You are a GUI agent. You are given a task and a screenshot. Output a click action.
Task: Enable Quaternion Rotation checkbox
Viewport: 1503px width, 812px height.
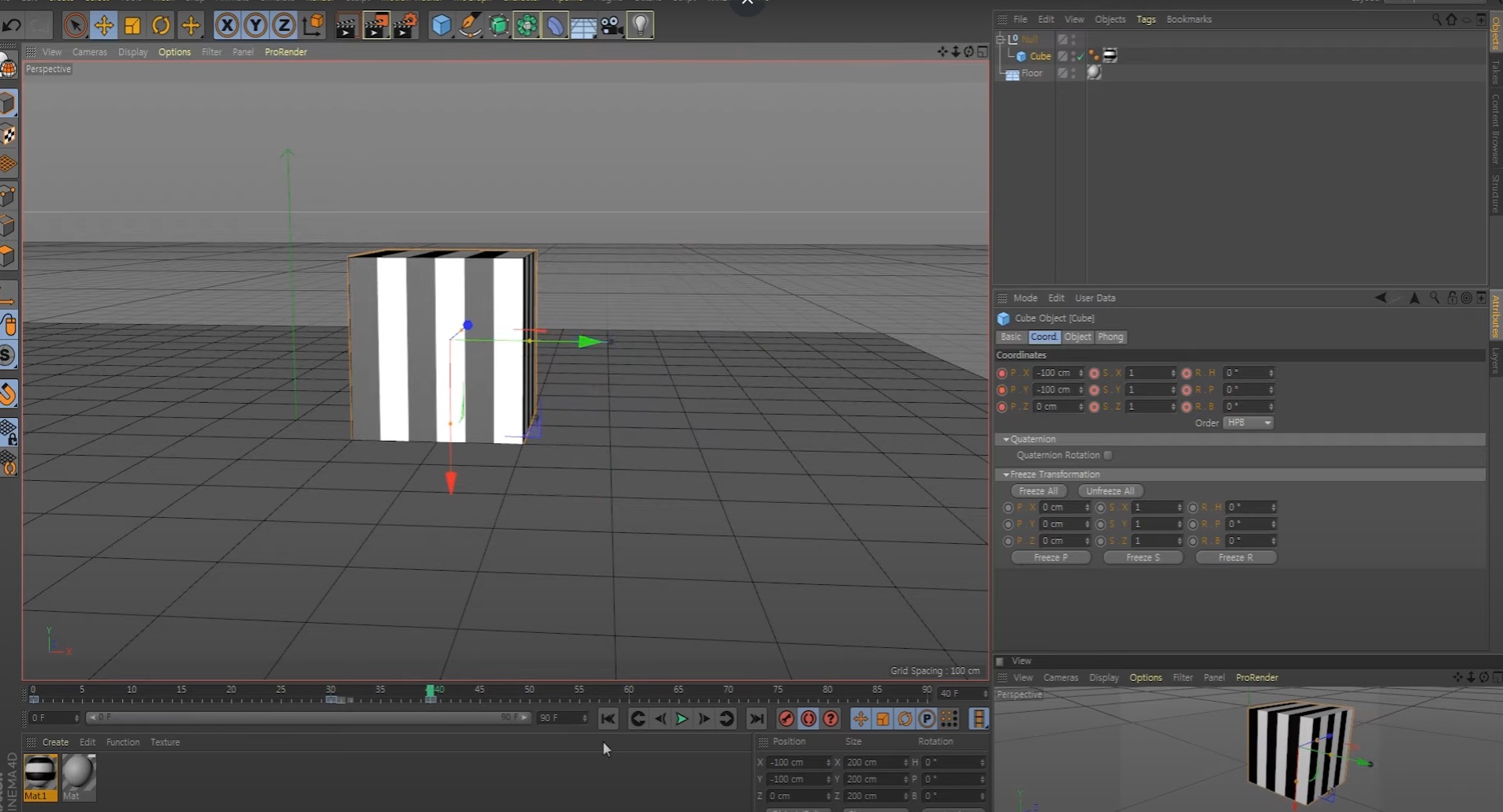[1108, 455]
